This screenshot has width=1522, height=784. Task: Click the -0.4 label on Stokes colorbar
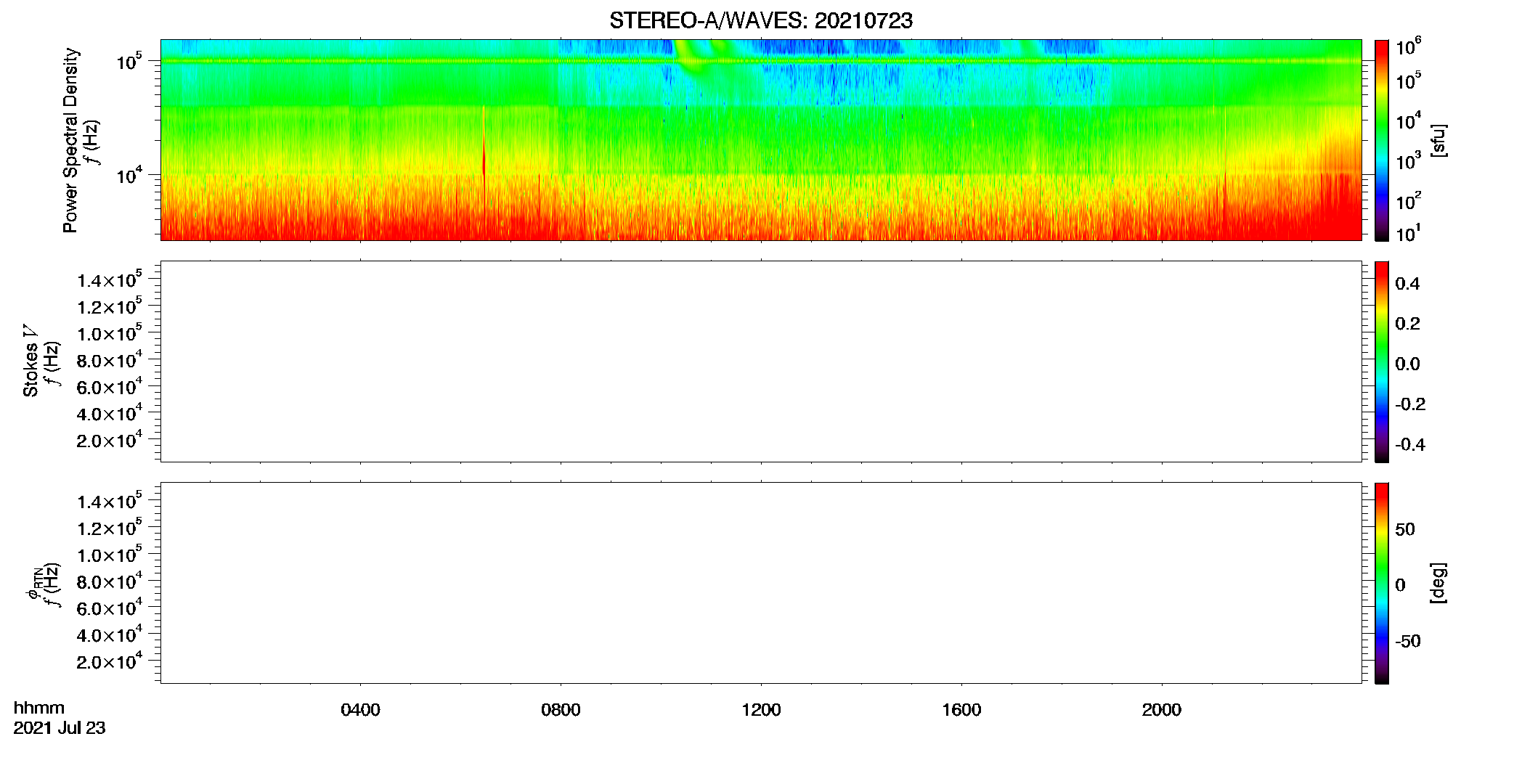coord(1410,445)
